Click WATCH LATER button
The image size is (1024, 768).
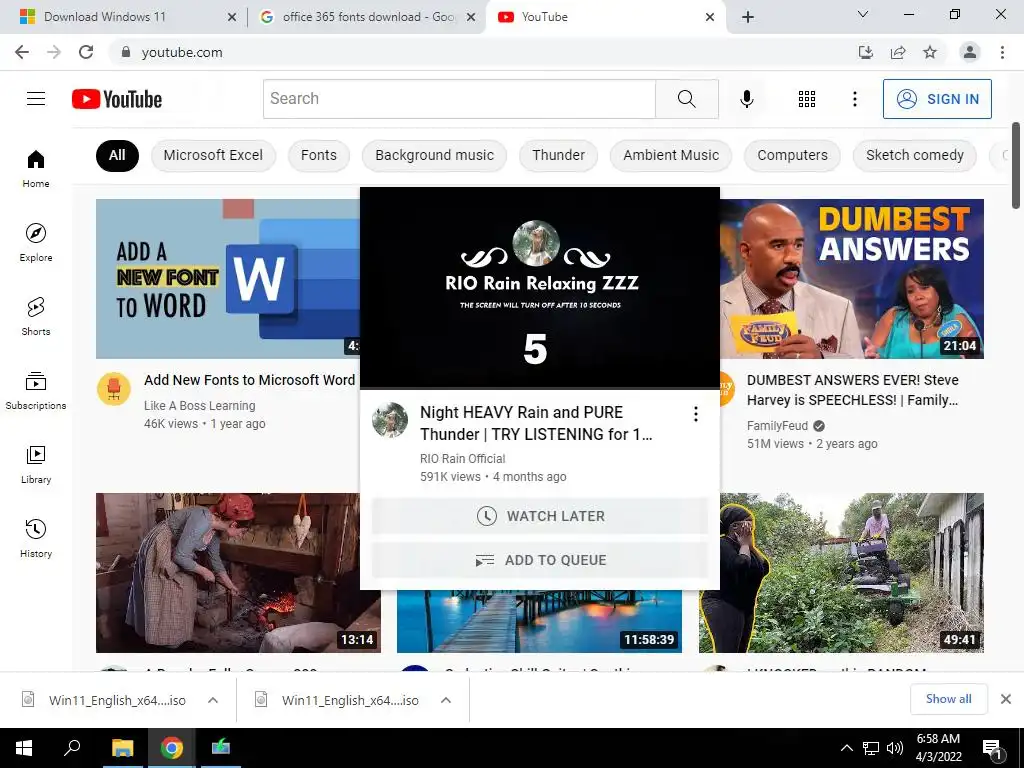click(x=539, y=516)
